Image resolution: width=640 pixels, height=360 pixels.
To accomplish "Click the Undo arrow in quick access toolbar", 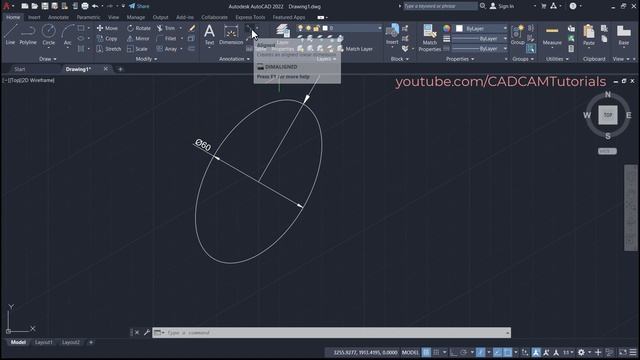I will click(95, 6).
